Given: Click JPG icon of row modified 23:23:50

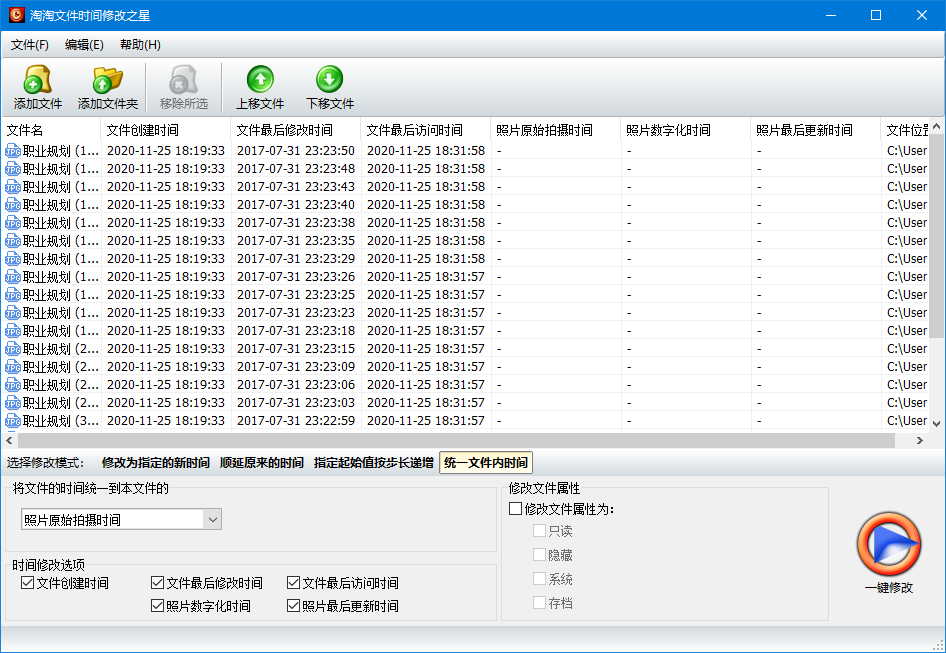Looking at the screenshot, I should pos(13,151).
